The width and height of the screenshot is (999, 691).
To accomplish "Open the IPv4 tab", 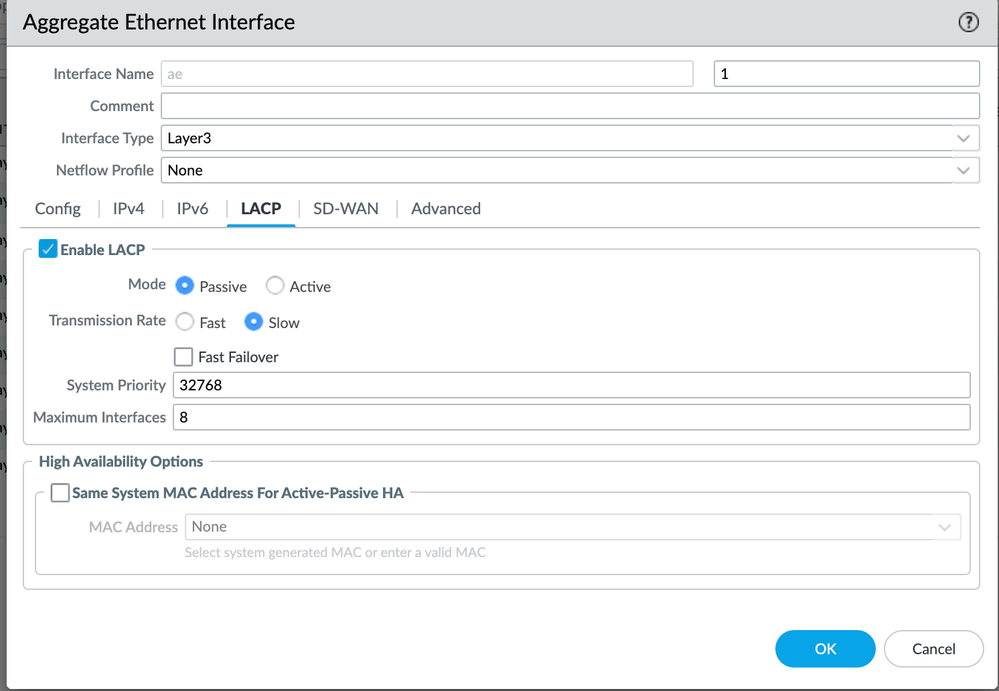I will [129, 208].
